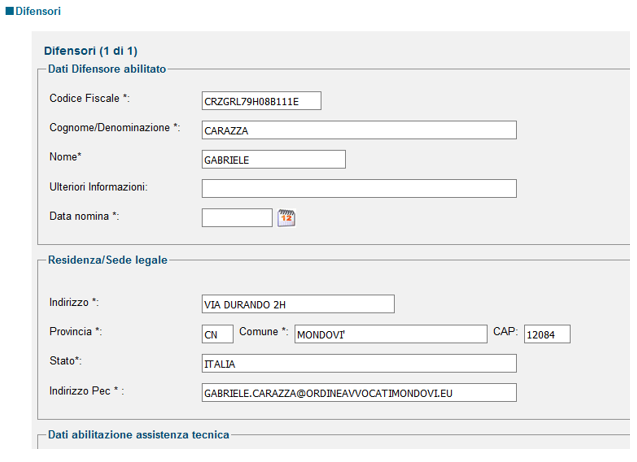Click the blue square beside Difensori heading
Image resolution: width=637 pixels, height=462 pixels.
9,11
